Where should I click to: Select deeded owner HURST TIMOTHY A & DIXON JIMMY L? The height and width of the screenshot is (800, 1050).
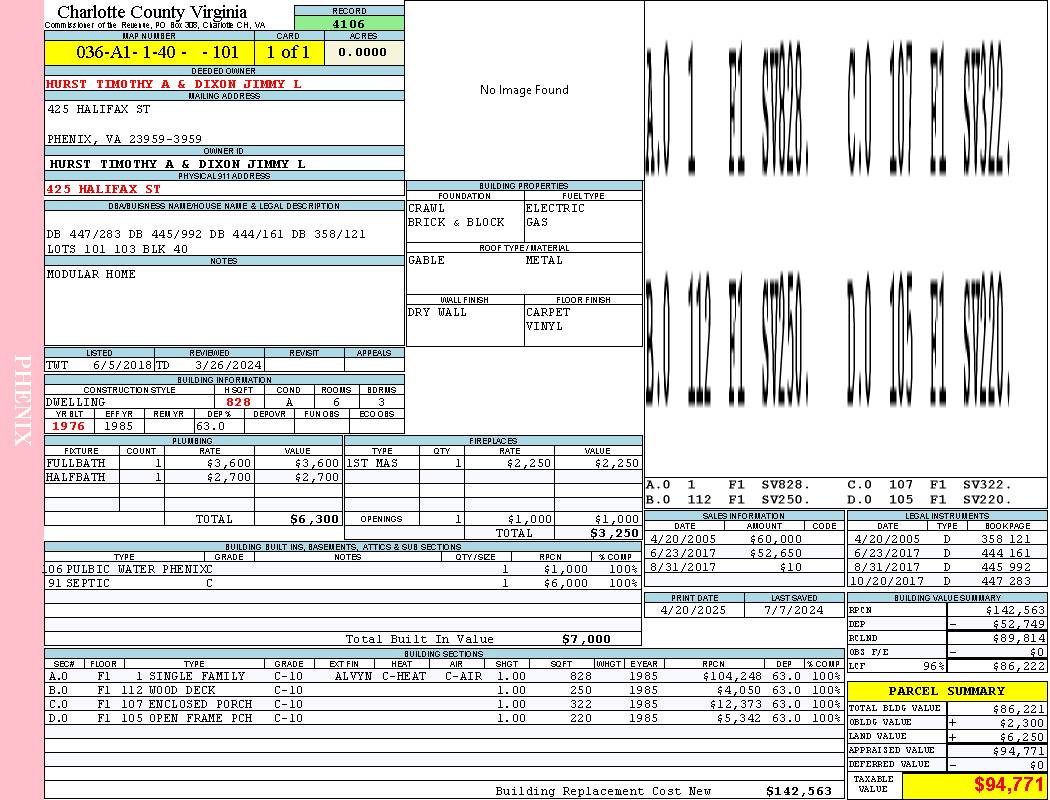(173, 84)
